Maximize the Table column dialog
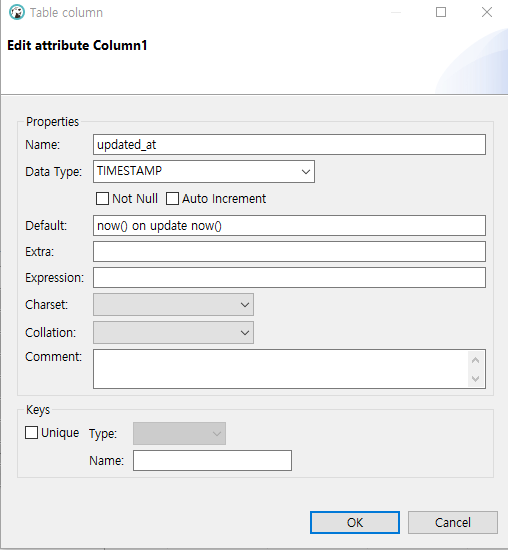 point(441,13)
